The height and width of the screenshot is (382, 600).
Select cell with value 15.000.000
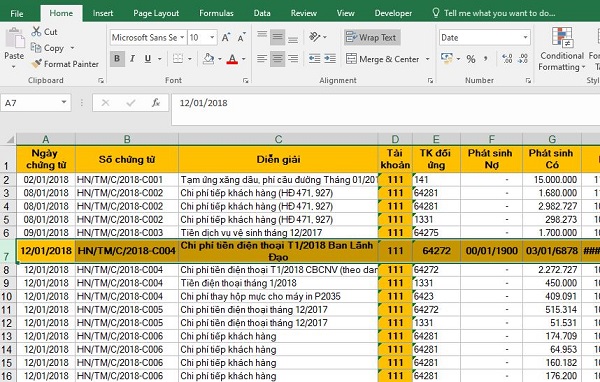(x=551, y=180)
